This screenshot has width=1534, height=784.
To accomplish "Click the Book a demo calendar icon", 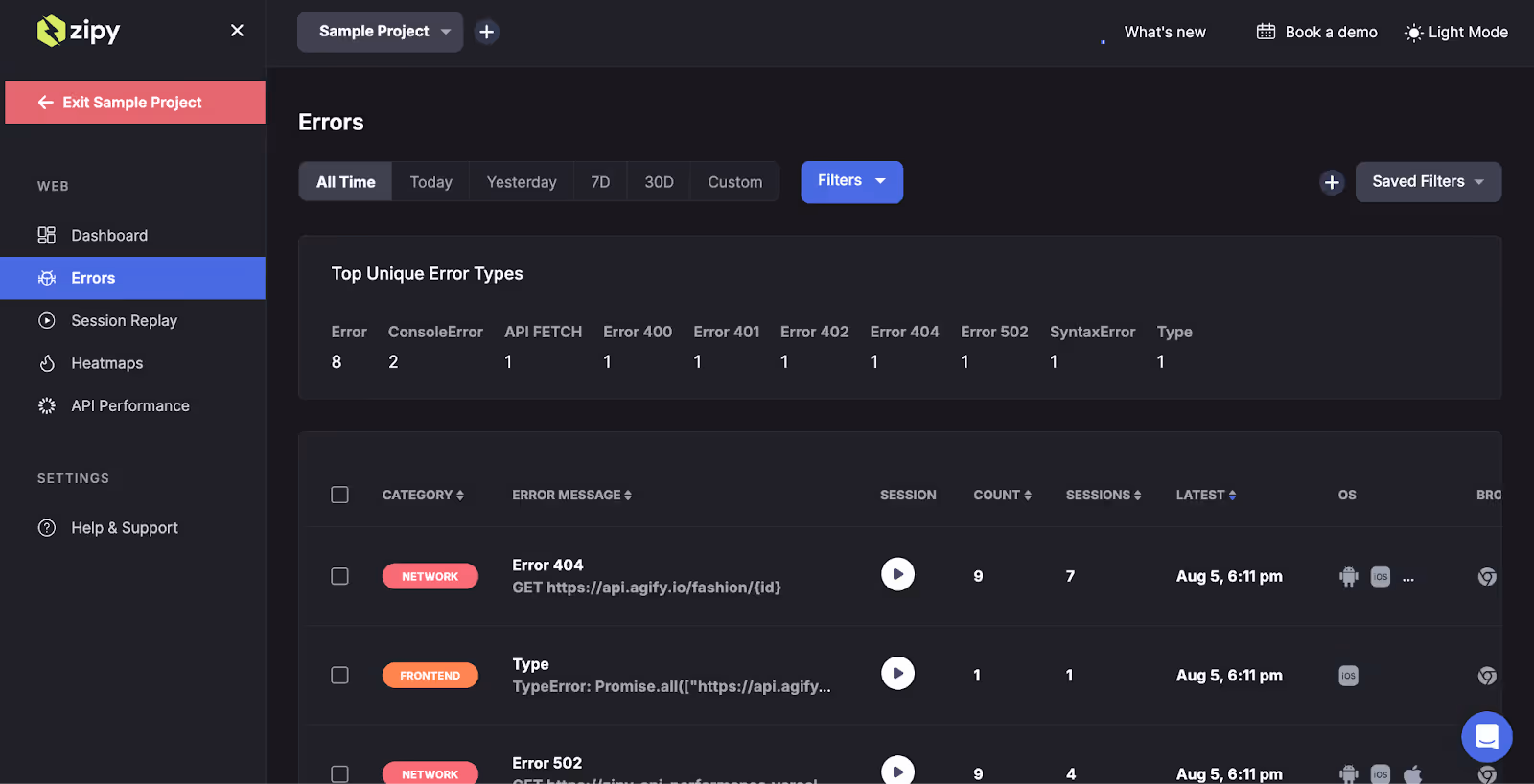I will (x=1266, y=32).
